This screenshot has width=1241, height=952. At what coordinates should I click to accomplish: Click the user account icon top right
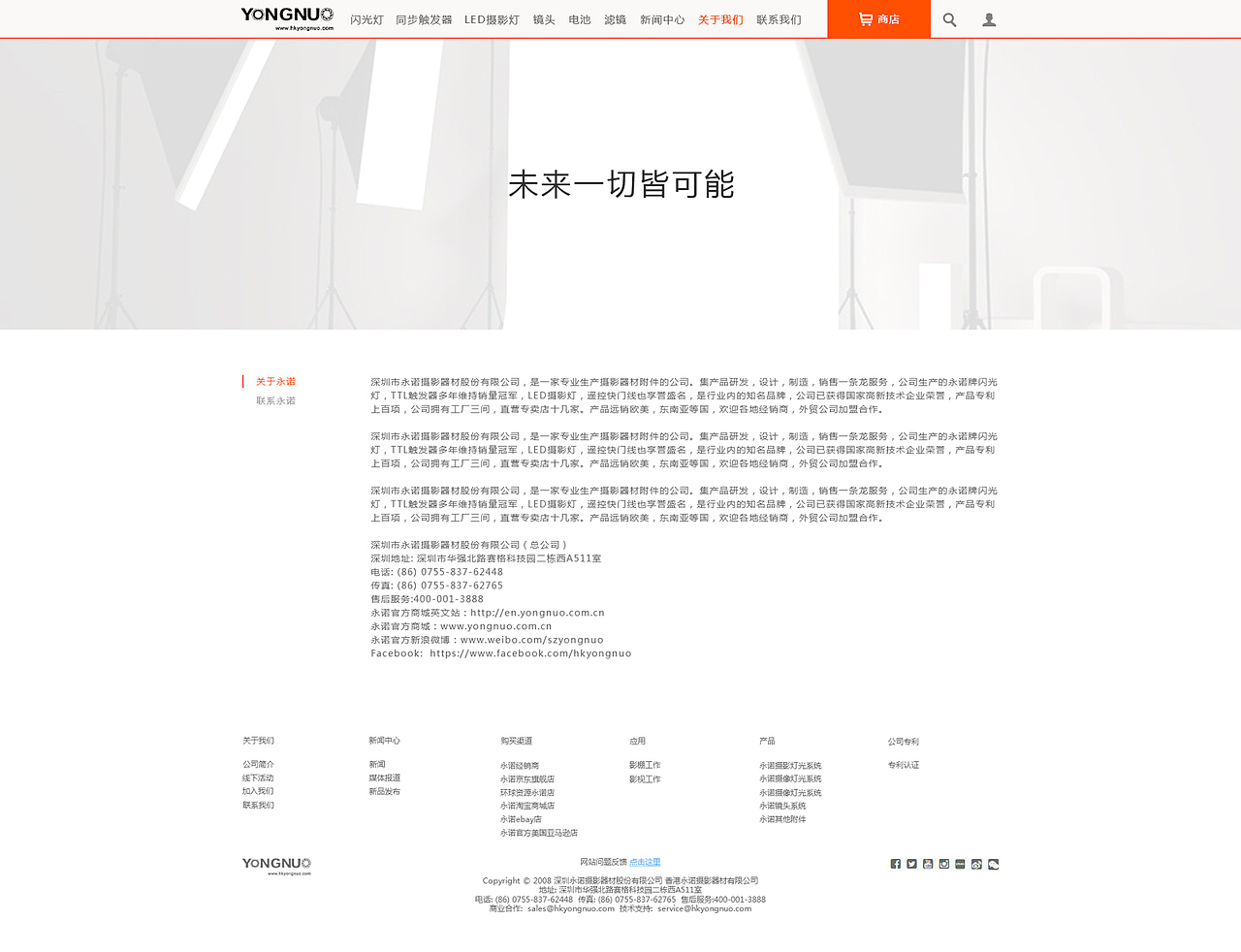pyautogui.click(x=988, y=19)
